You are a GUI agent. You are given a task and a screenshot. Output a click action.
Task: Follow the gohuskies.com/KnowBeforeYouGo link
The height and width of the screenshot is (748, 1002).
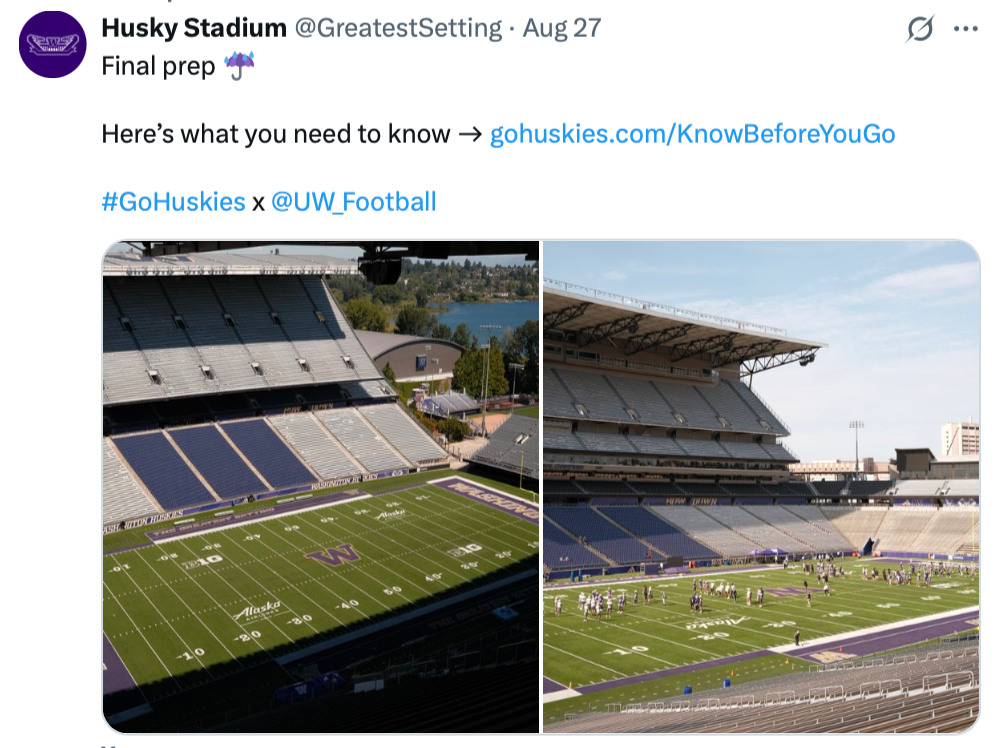click(692, 134)
